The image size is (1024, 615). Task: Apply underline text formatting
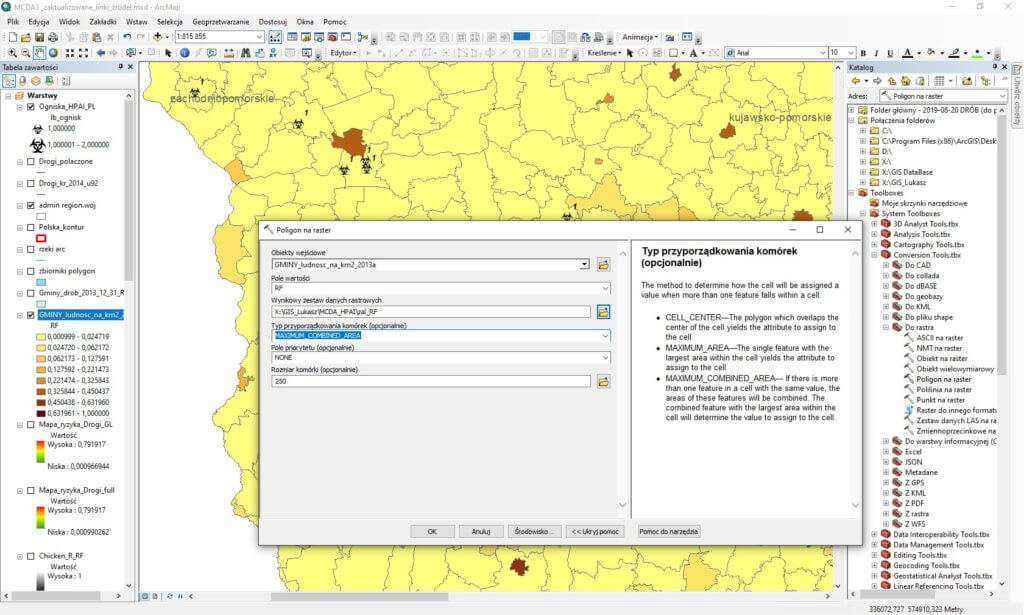click(888, 53)
